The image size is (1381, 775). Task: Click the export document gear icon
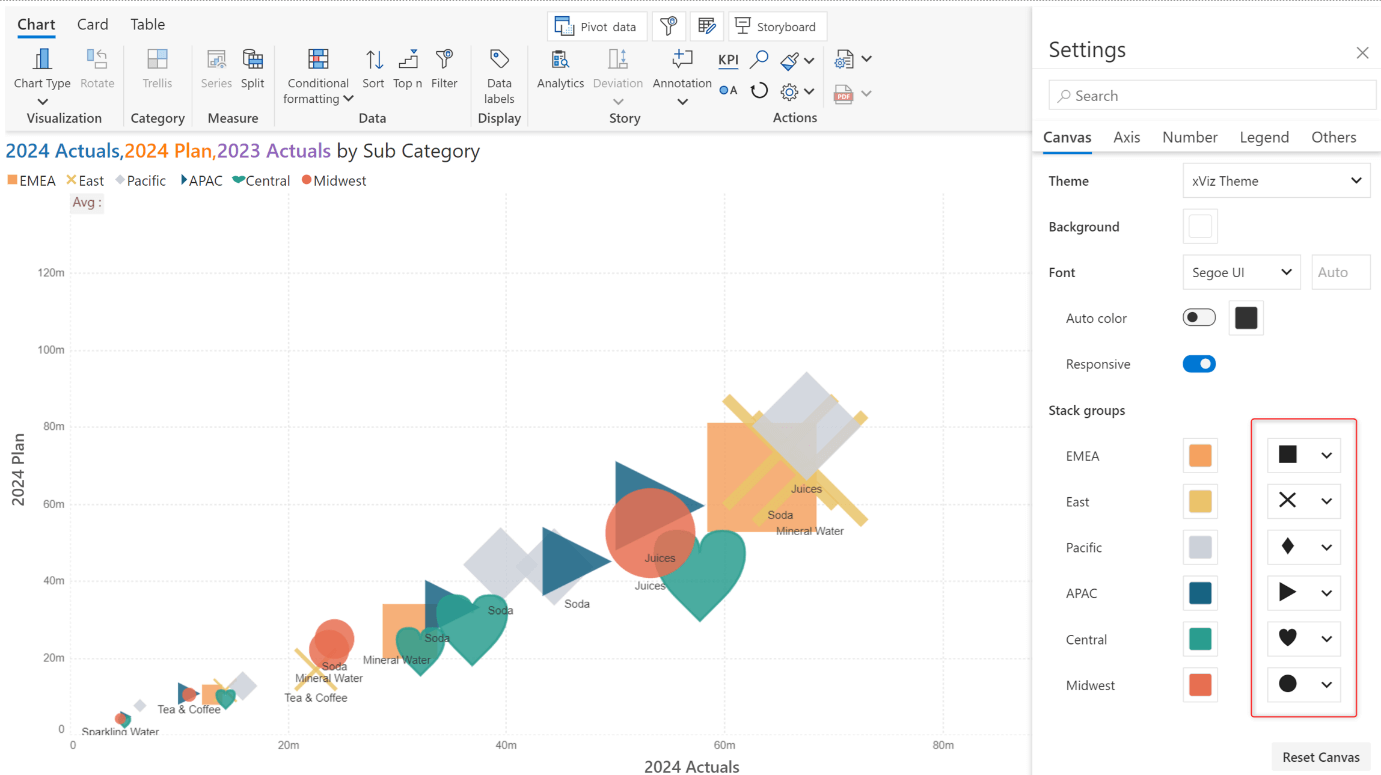(x=845, y=60)
